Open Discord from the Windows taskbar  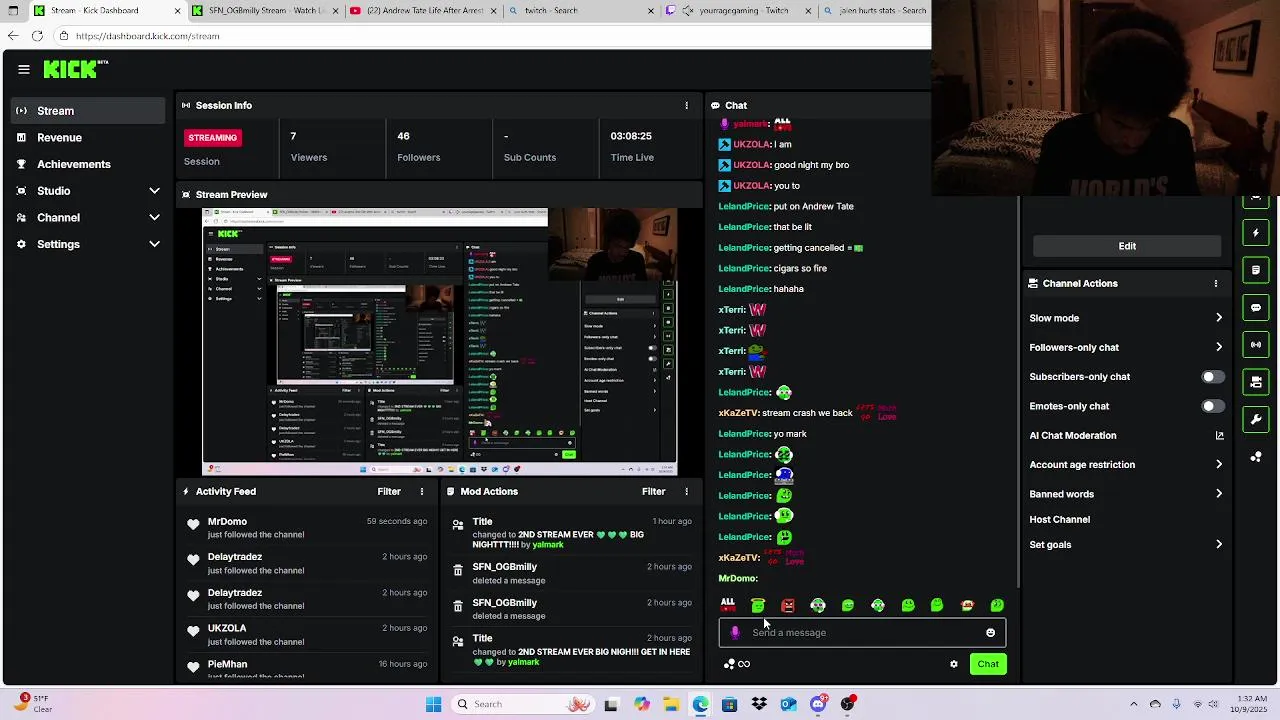click(818, 704)
